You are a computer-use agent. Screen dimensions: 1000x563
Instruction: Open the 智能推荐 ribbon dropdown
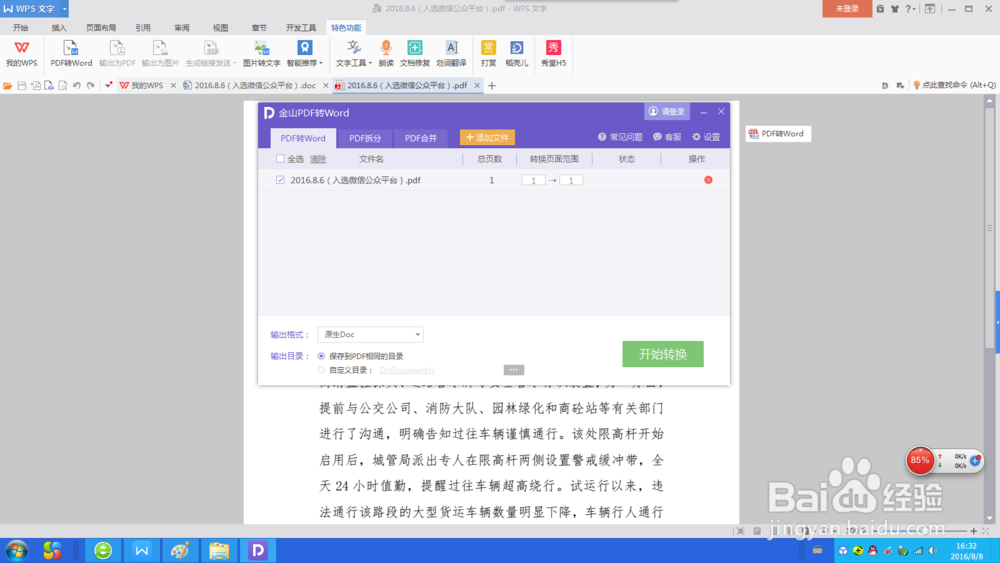tap(304, 54)
